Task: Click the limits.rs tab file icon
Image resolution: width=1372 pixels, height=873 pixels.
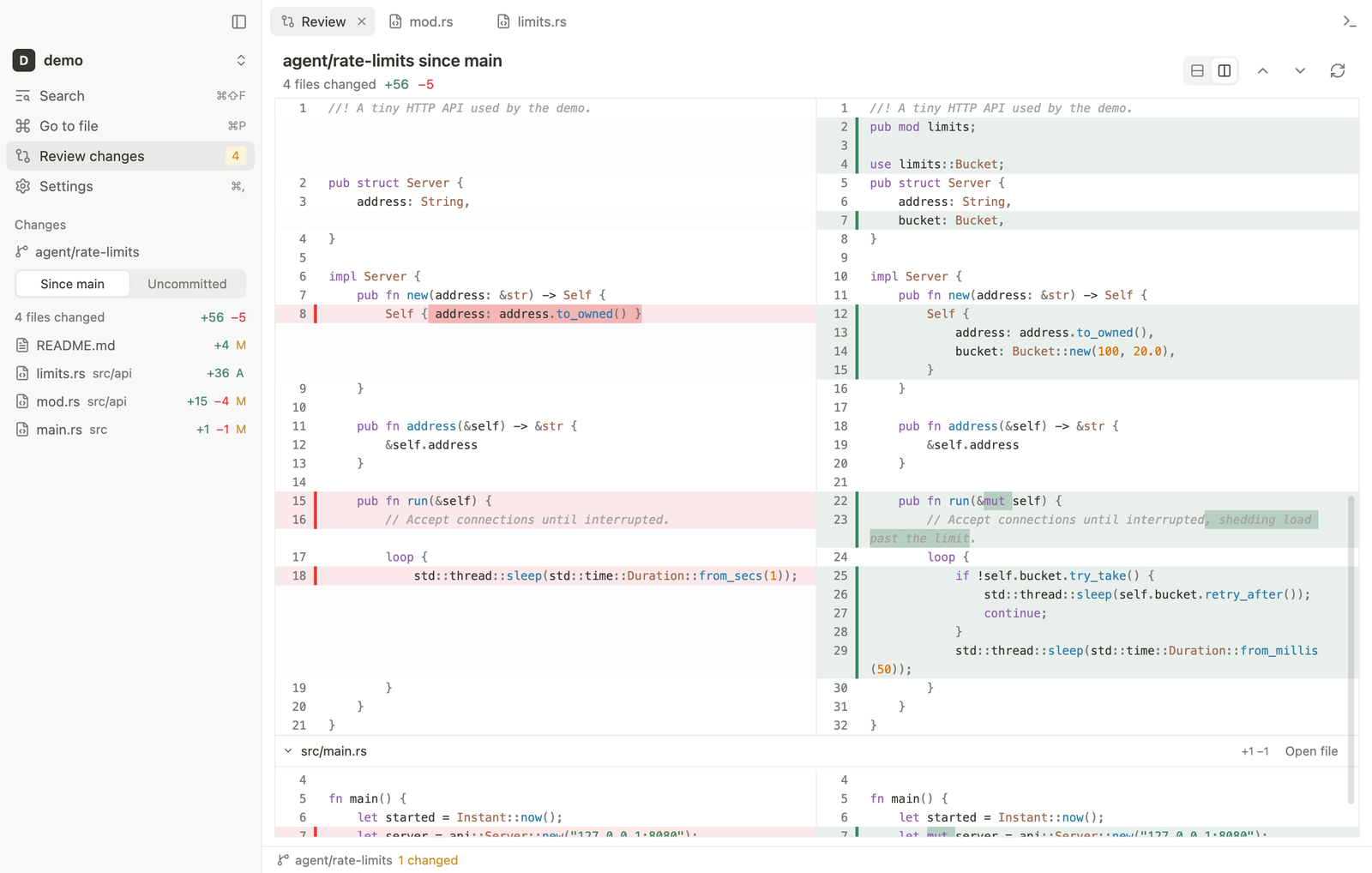Action: pos(503,21)
